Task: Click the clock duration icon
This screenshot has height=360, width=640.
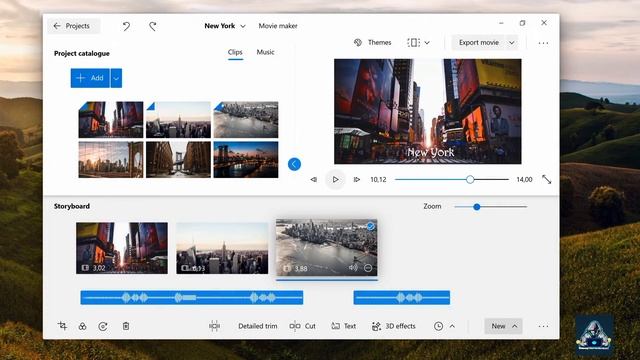Action: coord(438,326)
